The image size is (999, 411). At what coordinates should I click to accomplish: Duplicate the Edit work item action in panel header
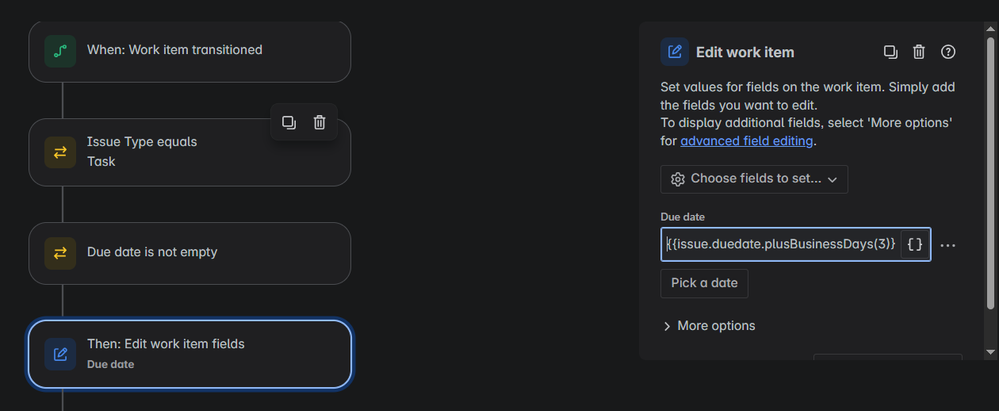(891, 52)
